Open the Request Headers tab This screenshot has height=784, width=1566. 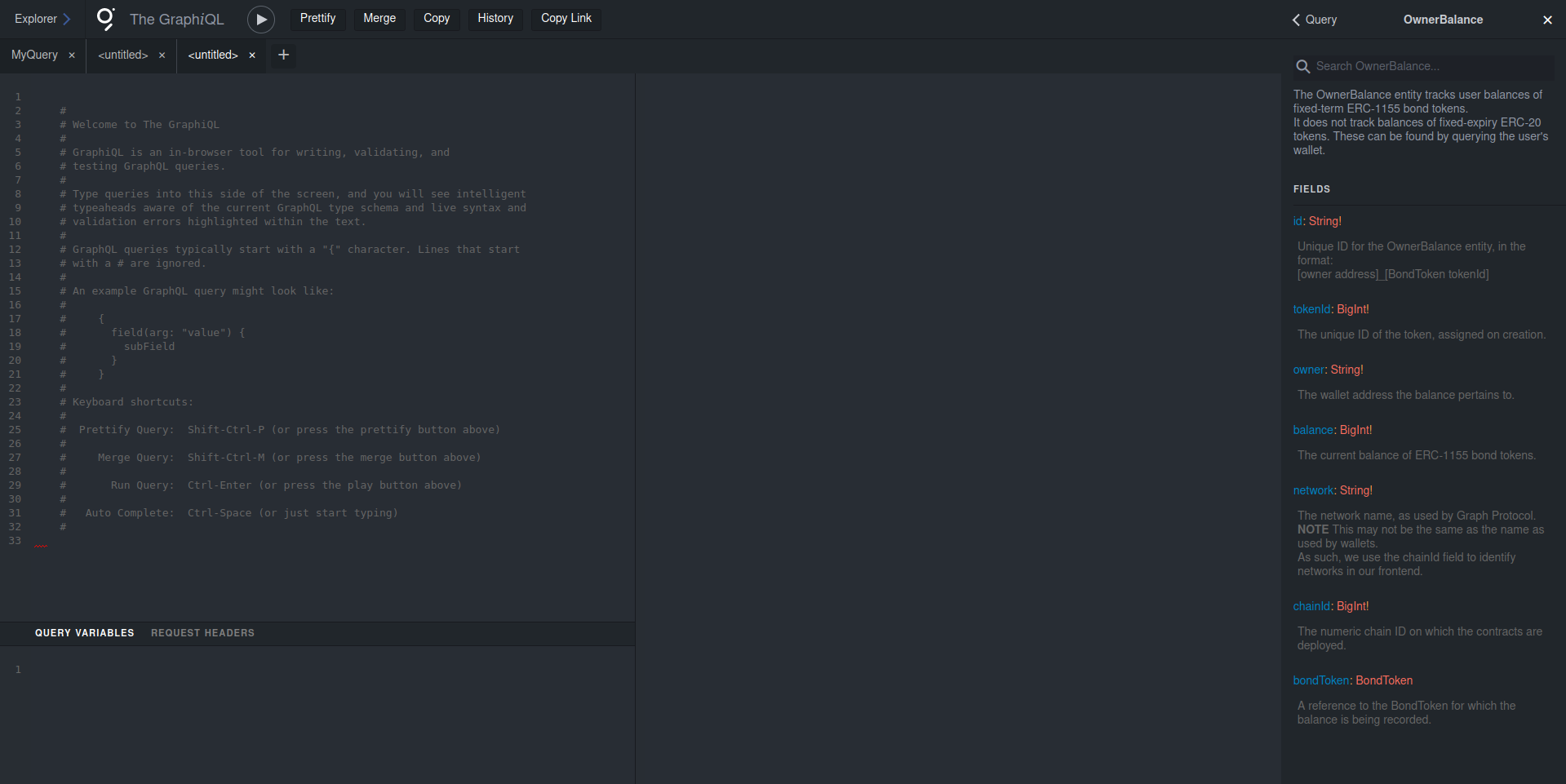[x=202, y=633]
